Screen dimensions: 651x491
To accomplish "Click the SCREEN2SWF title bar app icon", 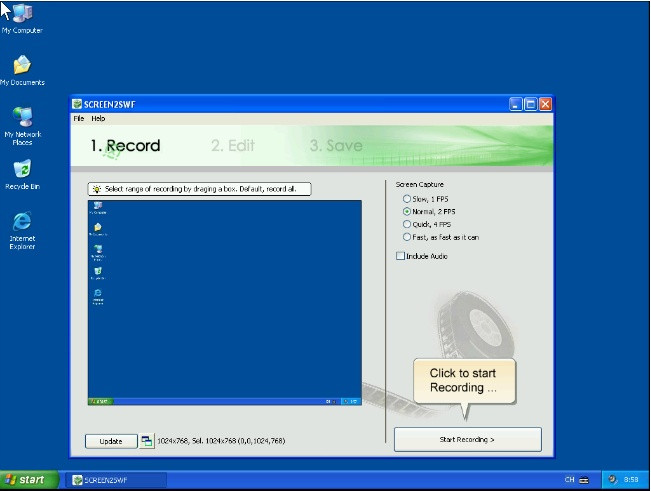I will click(77, 104).
